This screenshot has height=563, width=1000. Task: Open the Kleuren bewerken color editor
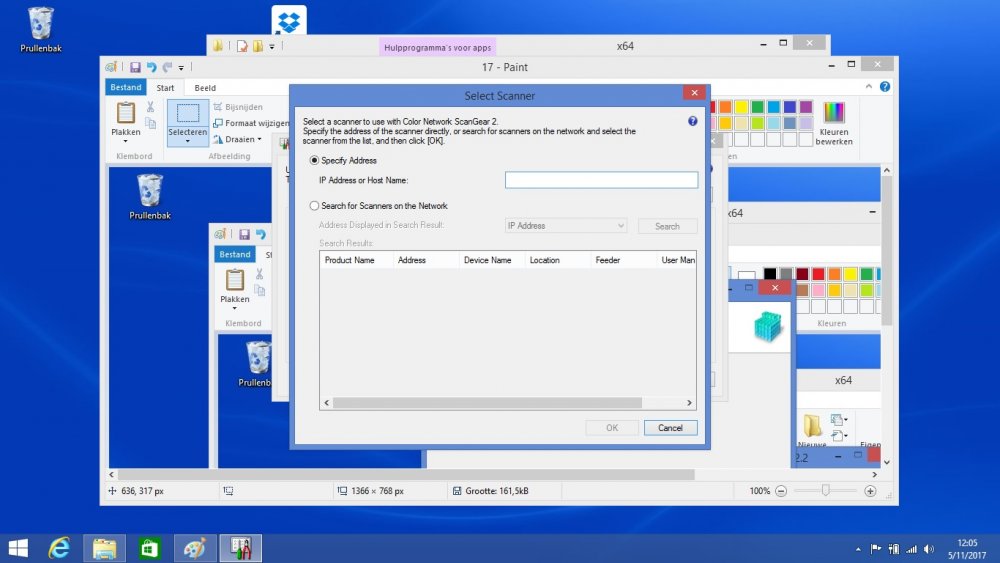click(833, 123)
